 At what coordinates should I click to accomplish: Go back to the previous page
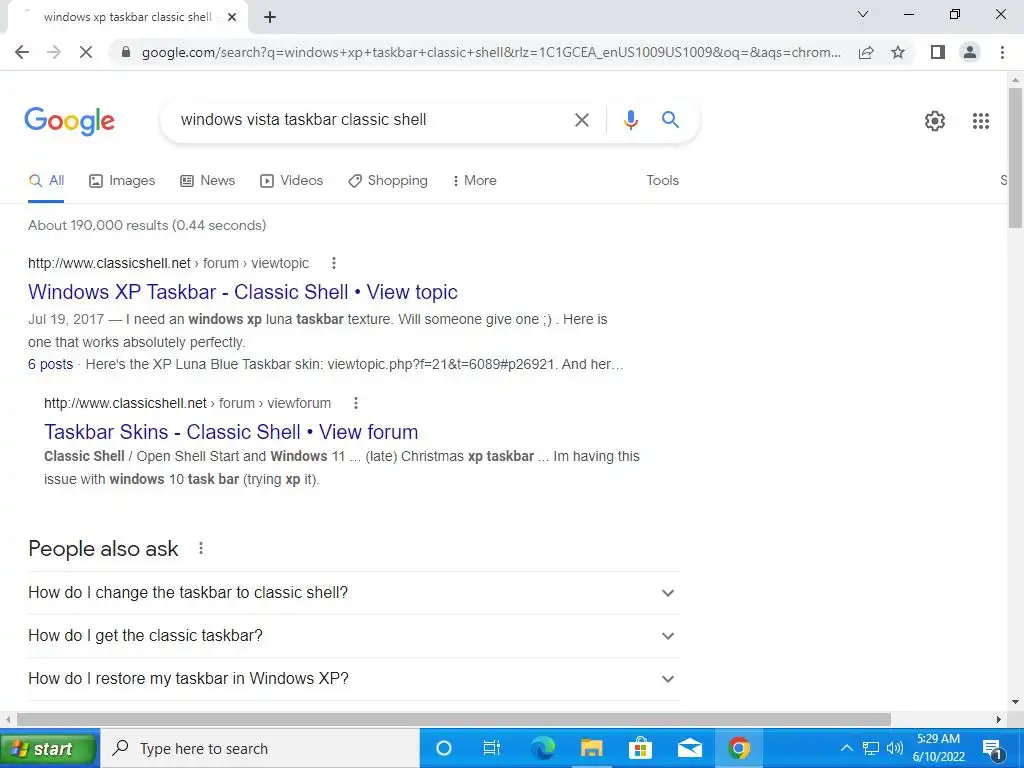pos(22,52)
